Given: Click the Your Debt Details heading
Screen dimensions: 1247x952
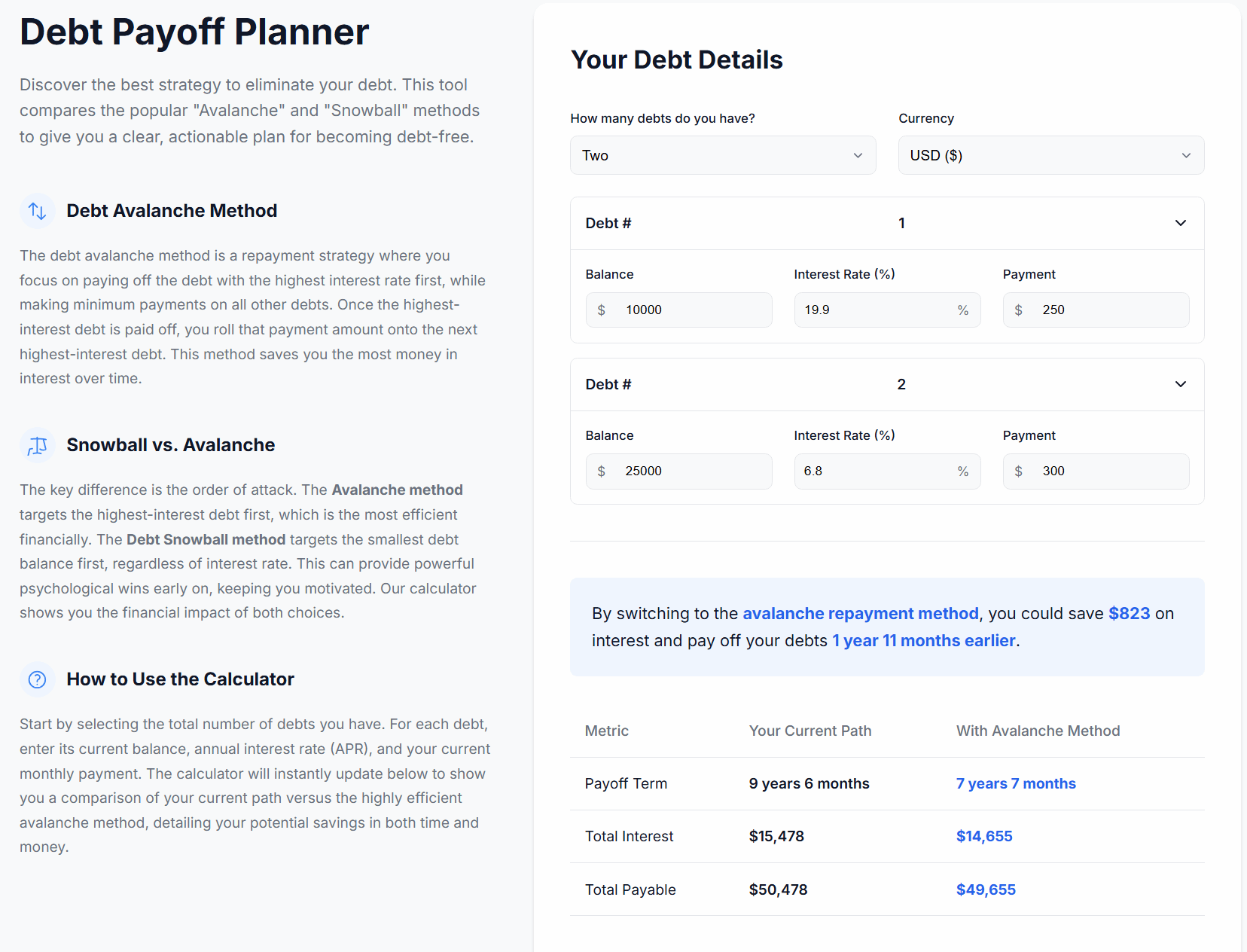Looking at the screenshot, I should coord(676,59).
